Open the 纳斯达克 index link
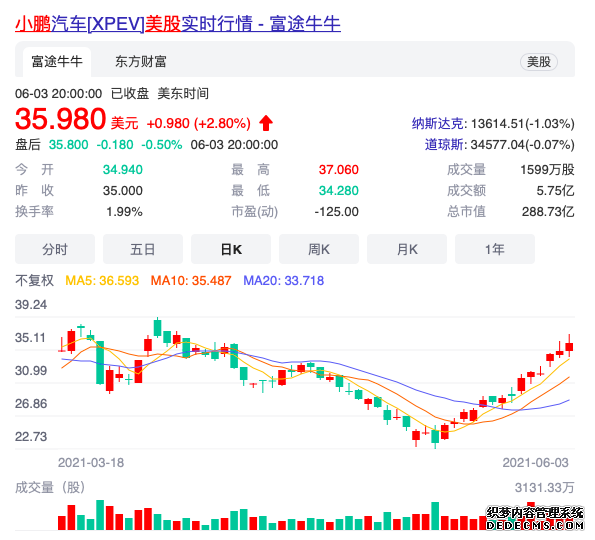 tap(438, 124)
